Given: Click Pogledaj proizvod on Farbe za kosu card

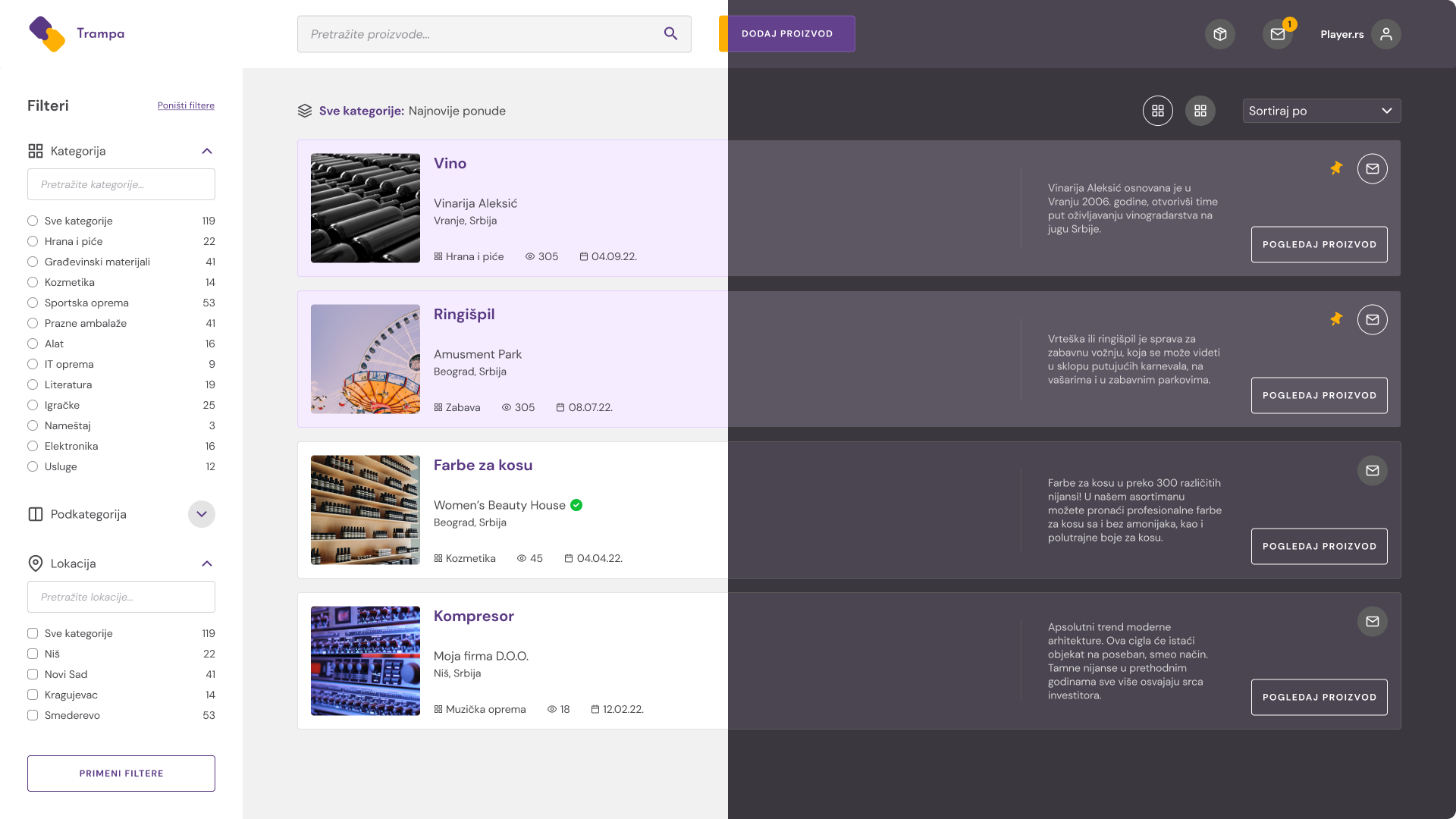Looking at the screenshot, I should (x=1319, y=546).
